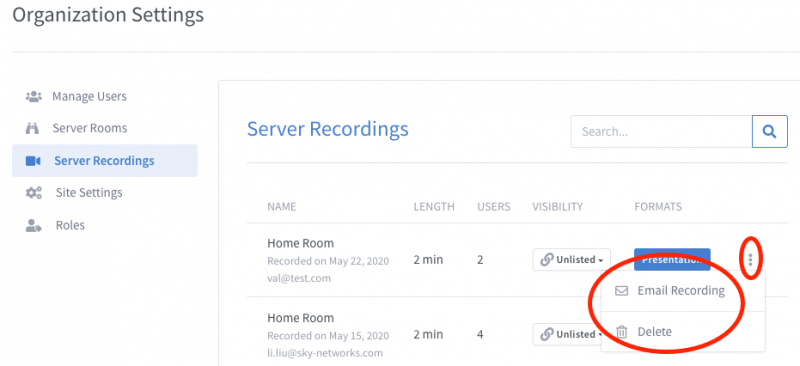The height and width of the screenshot is (366, 800).
Task: Click the FORMATS column header
Action: click(x=658, y=207)
